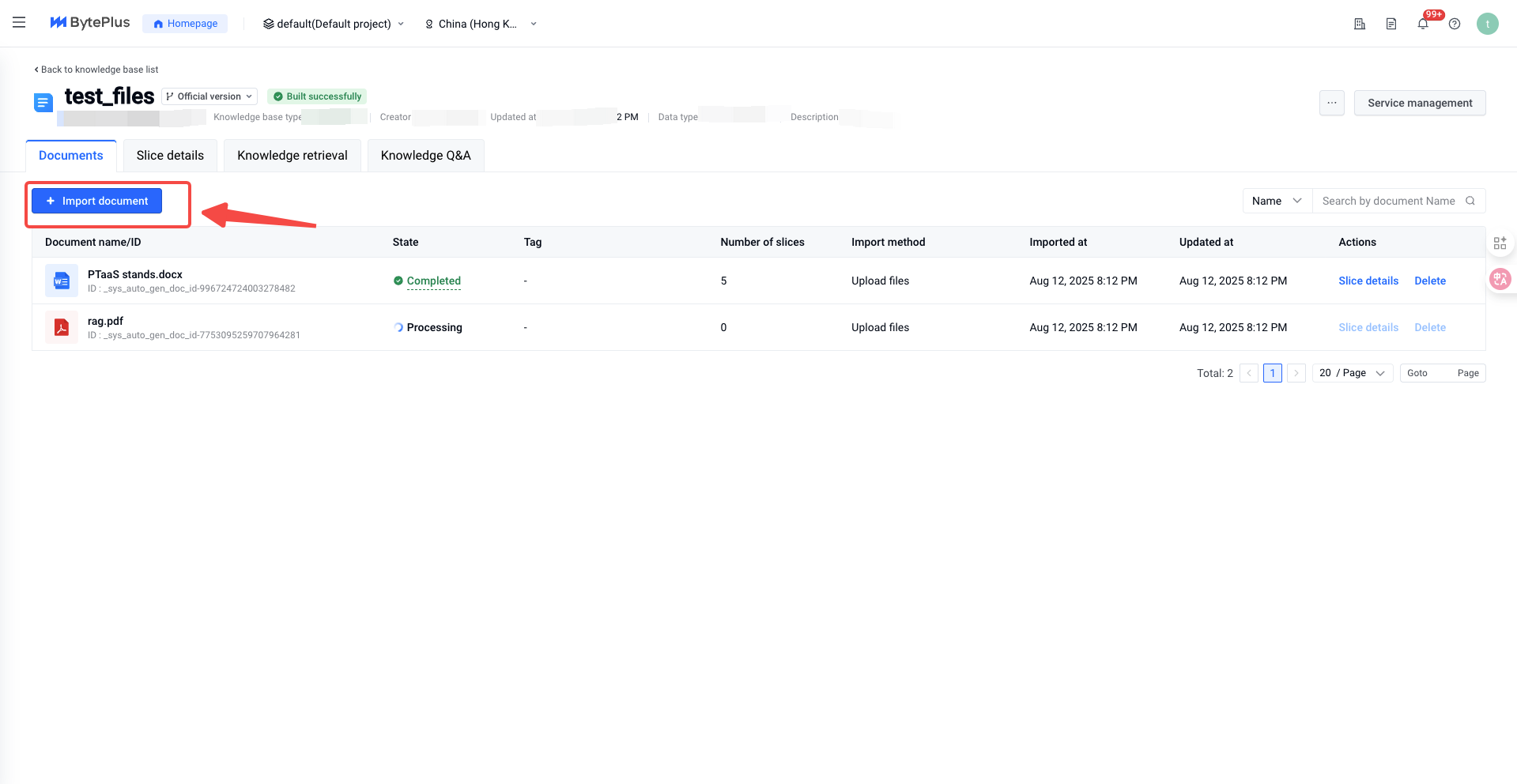Click the search magnifier icon
Viewport: 1517px width, 784px height.
coord(1470,201)
